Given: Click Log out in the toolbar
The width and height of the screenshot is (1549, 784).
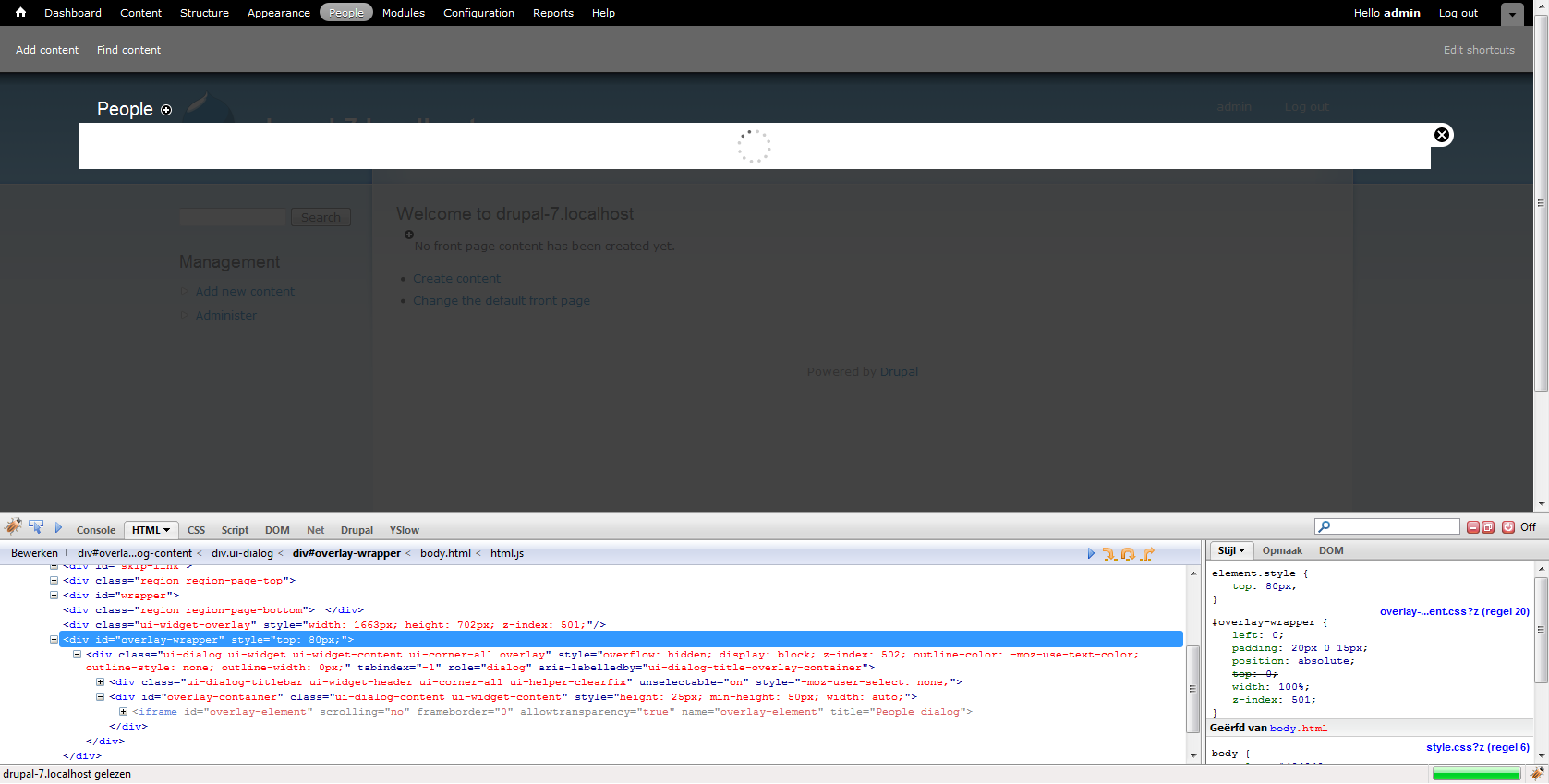Looking at the screenshot, I should pyautogui.click(x=1458, y=13).
